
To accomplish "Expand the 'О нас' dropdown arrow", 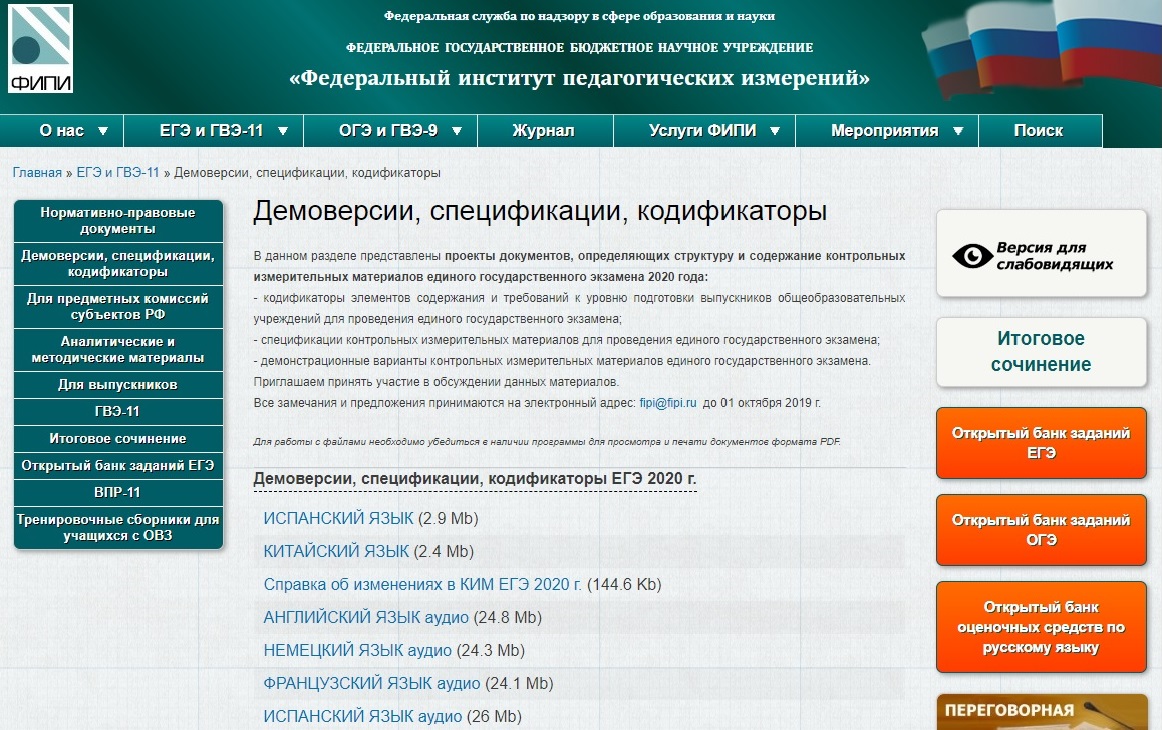I will click(x=103, y=131).
